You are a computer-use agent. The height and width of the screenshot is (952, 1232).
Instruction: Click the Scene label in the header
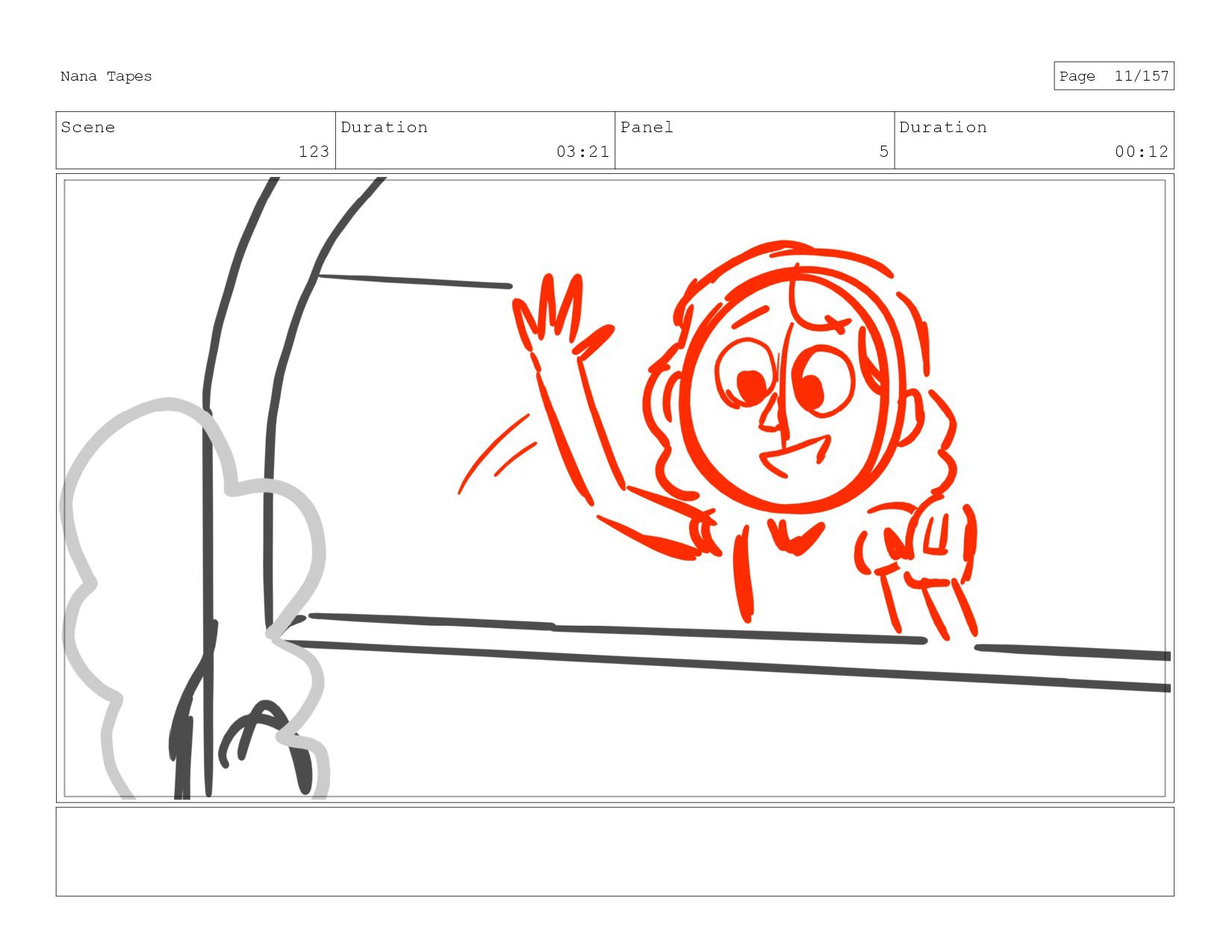click(x=88, y=128)
